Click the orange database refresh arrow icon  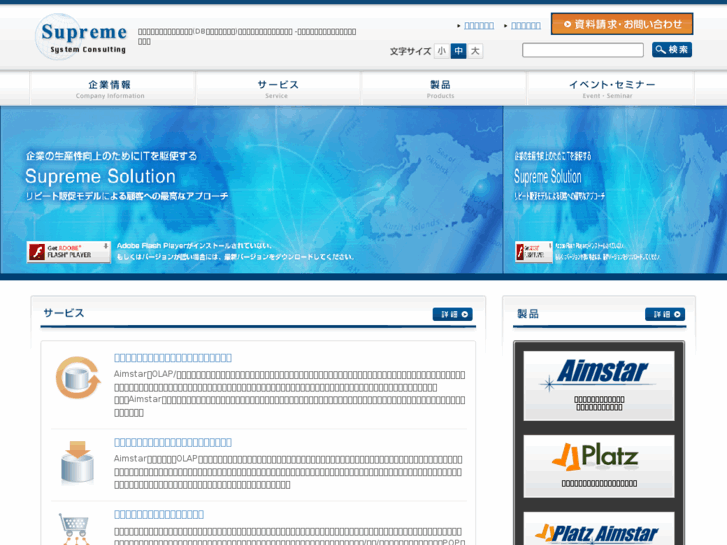point(78,378)
